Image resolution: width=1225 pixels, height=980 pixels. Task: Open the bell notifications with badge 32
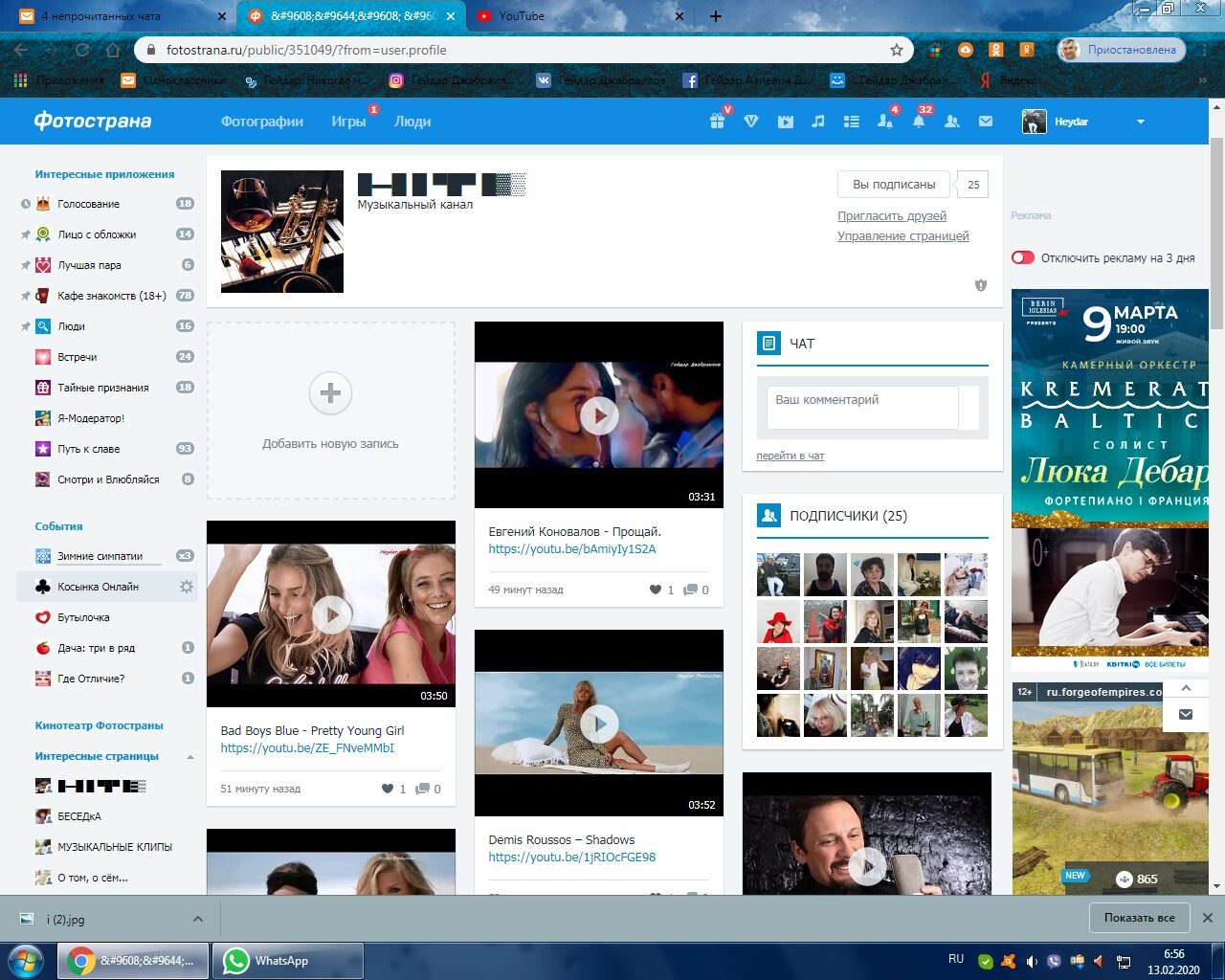pos(919,122)
